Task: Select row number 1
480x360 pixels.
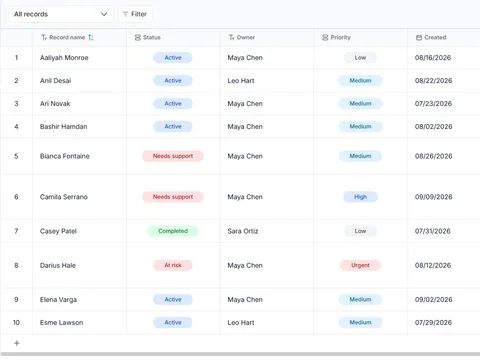Action: (x=16, y=58)
